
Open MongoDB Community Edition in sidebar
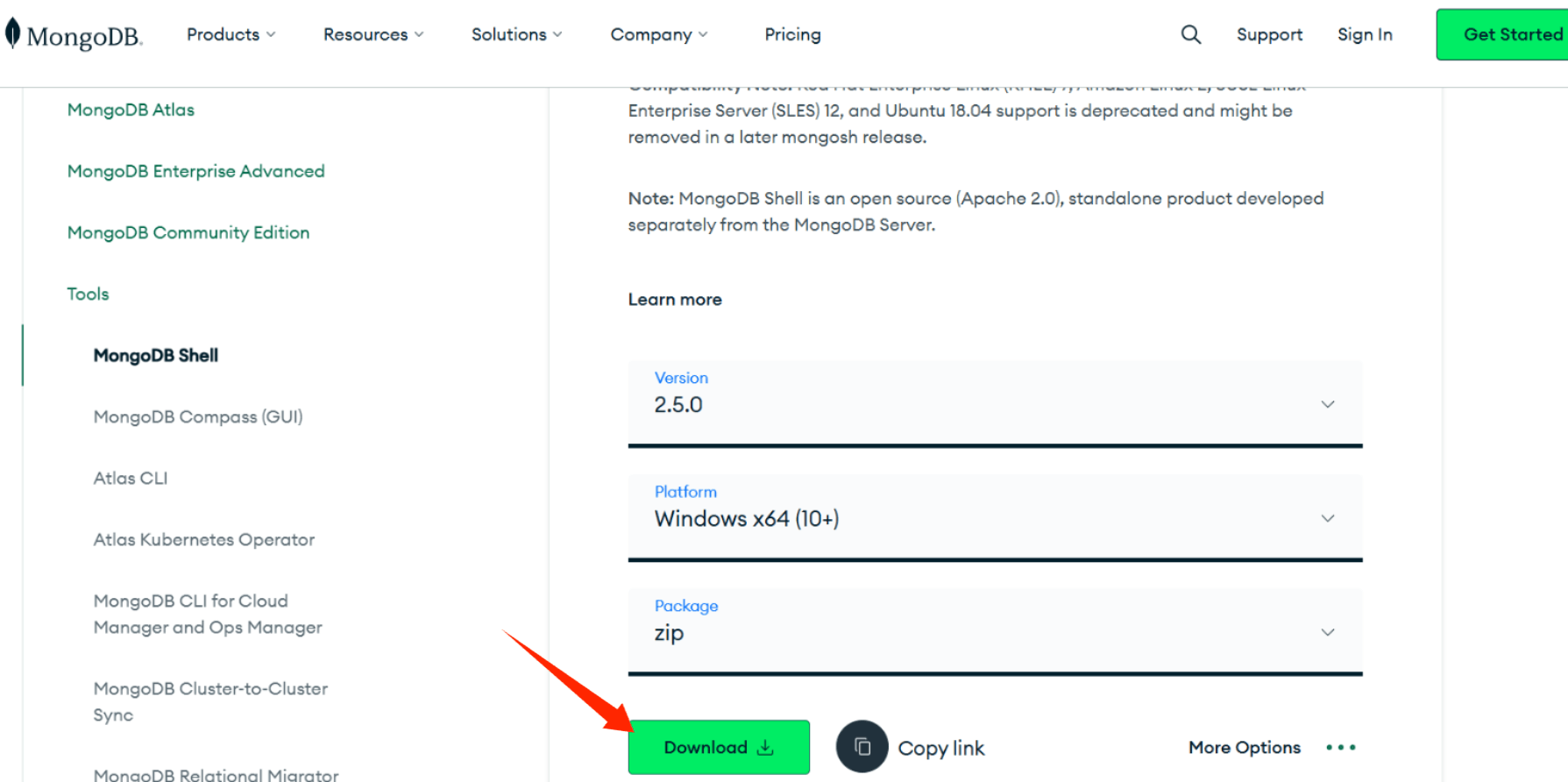tap(188, 232)
